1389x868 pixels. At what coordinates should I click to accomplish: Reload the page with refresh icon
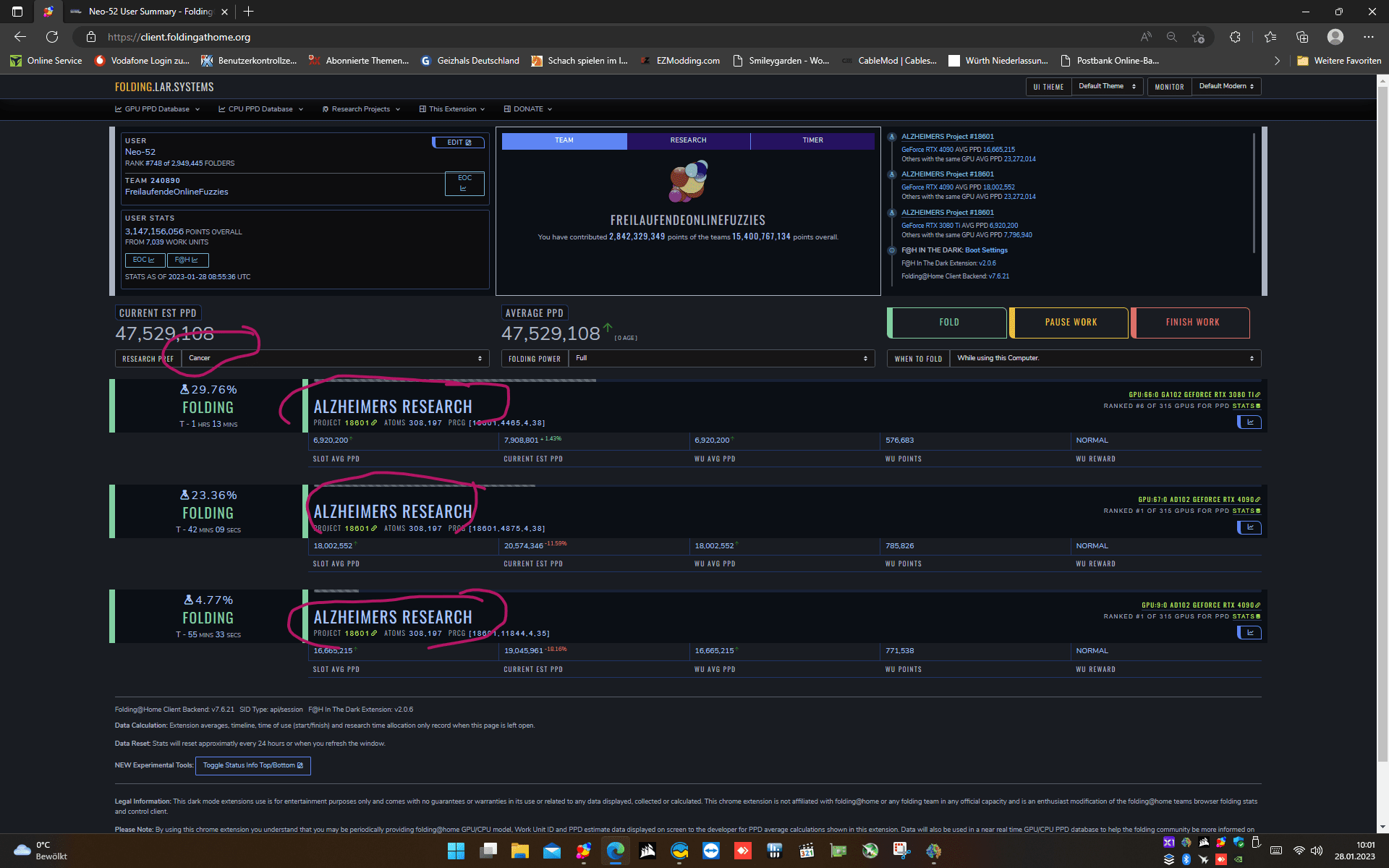[x=52, y=37]
